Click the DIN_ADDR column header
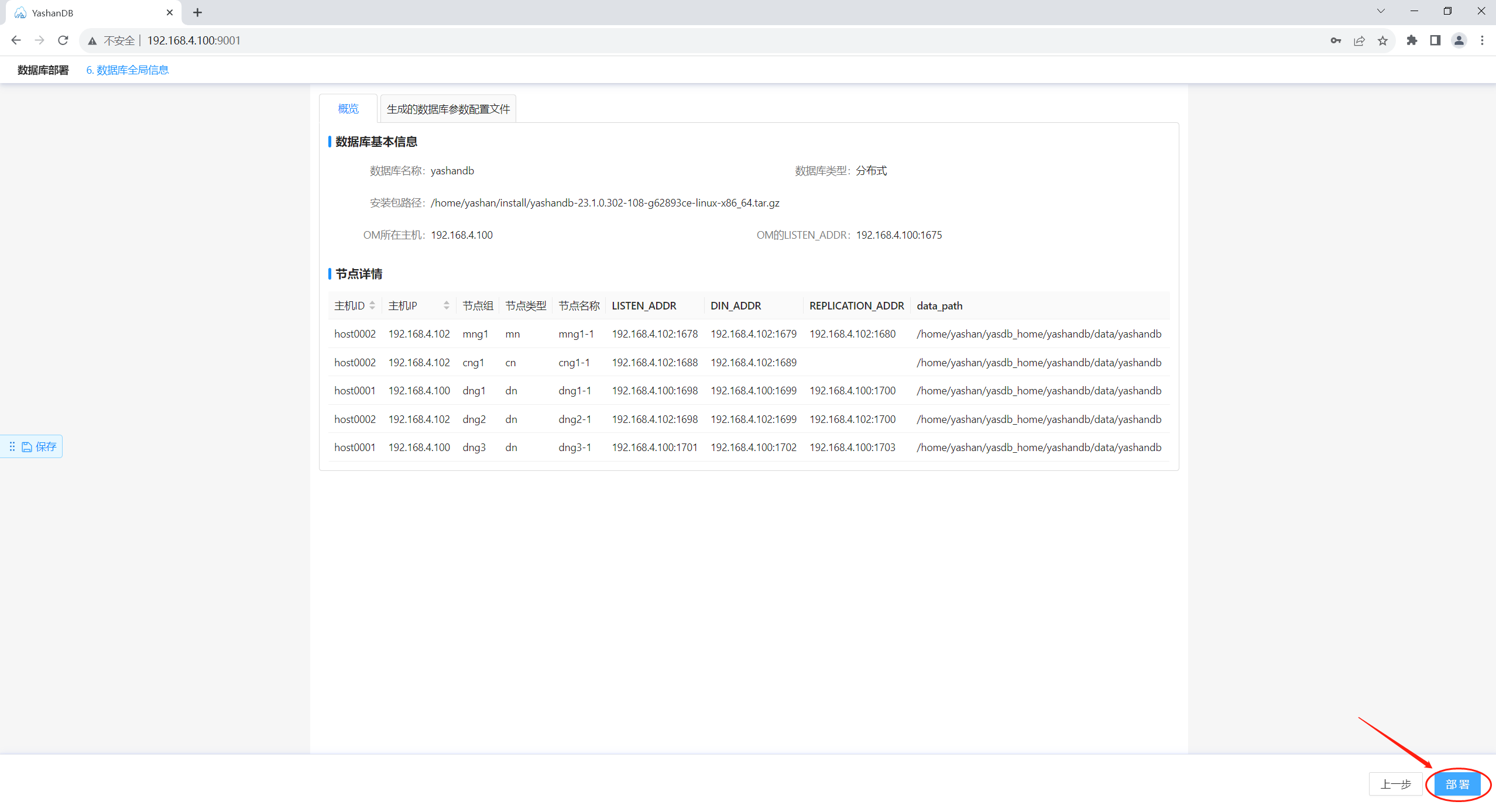The width and height of the screenshot is (1496, 812). (736, 305)
